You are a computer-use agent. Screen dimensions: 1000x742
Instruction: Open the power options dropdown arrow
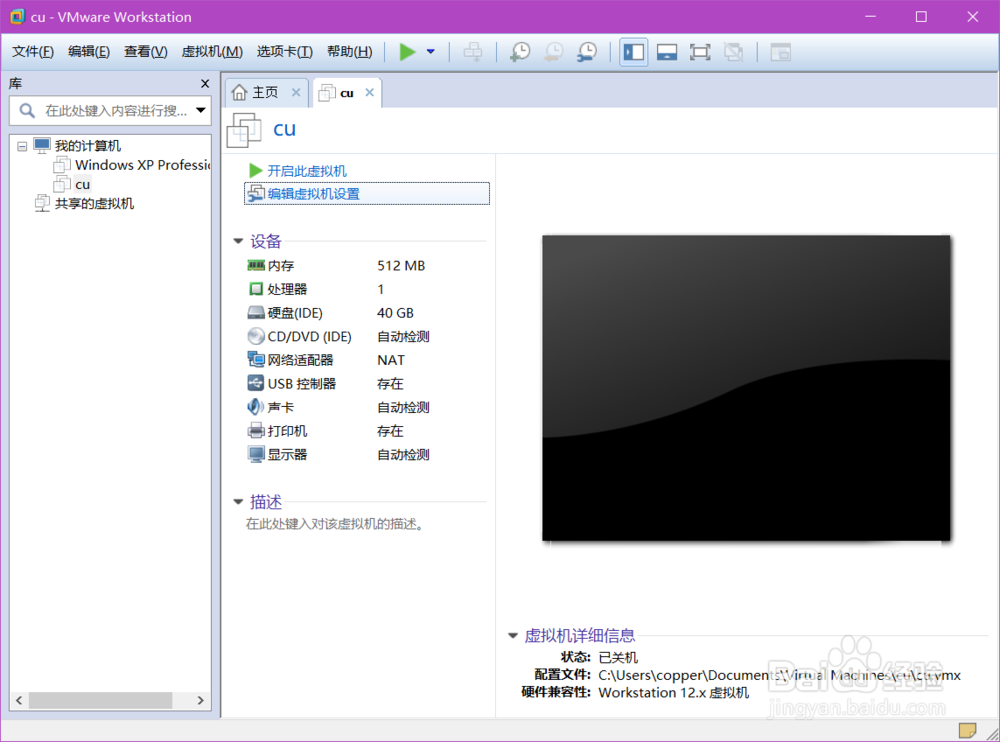tap(431, 52)
